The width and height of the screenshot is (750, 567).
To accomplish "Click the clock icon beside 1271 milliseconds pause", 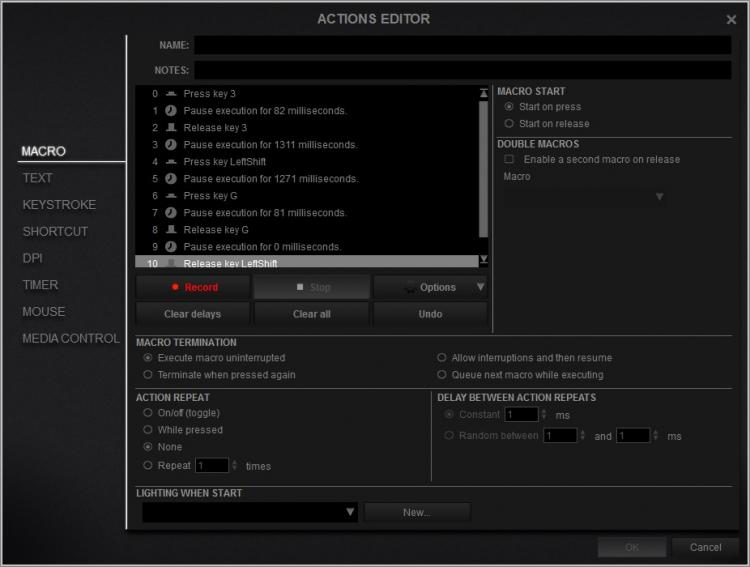I will tap(171, 178).
